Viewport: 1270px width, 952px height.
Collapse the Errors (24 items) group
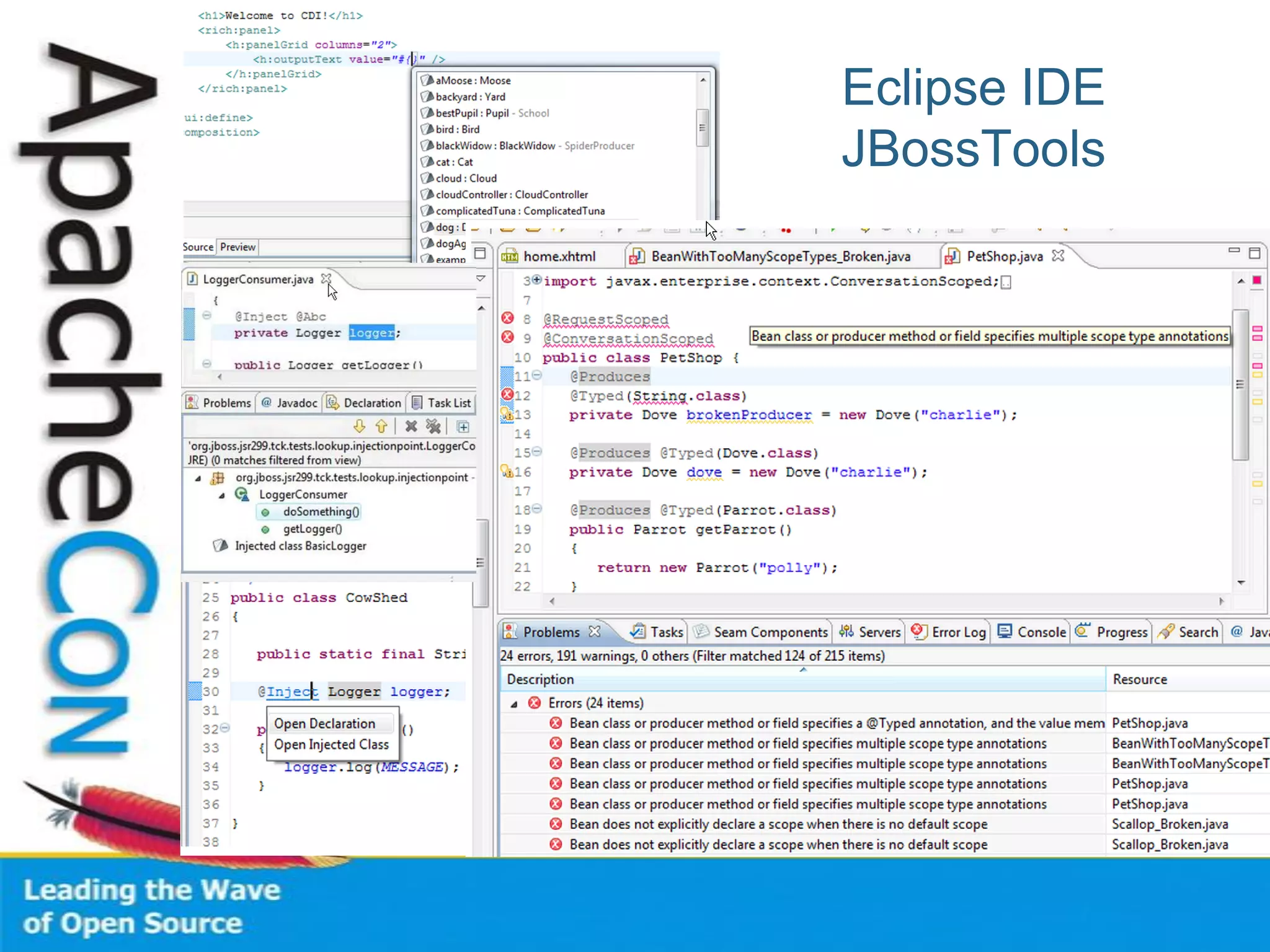(x=514, y=703)
